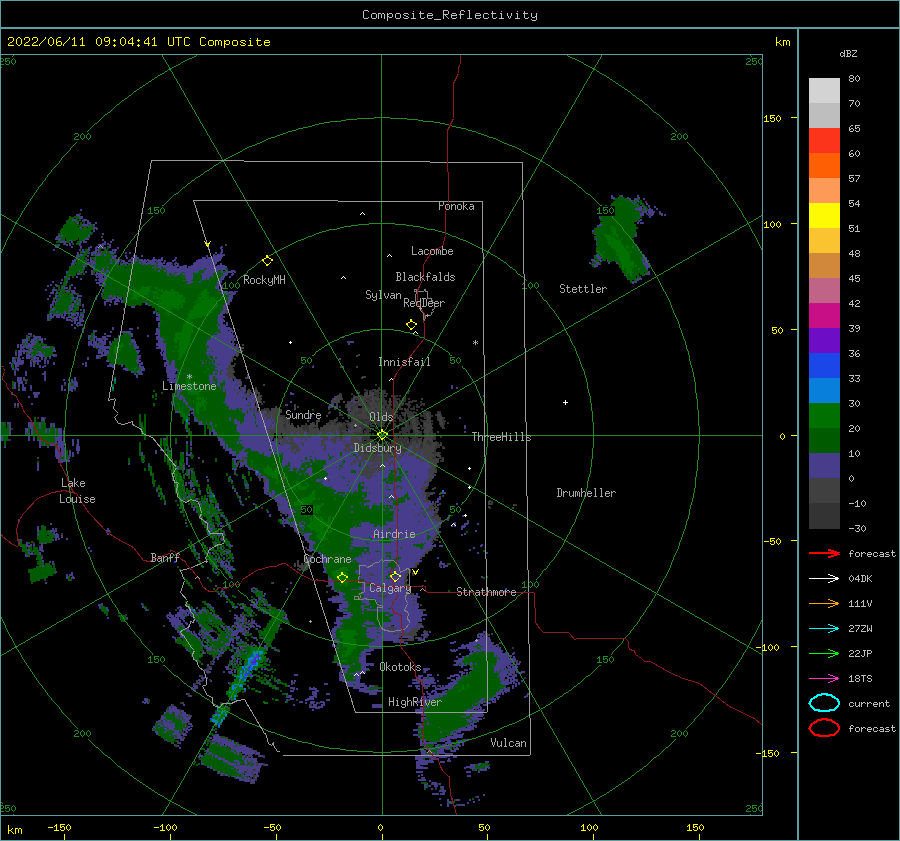Click the red forecast arrow in legend
Viewport: 900px width, 841px height.
pyautogui.click(x=824, y=553)
